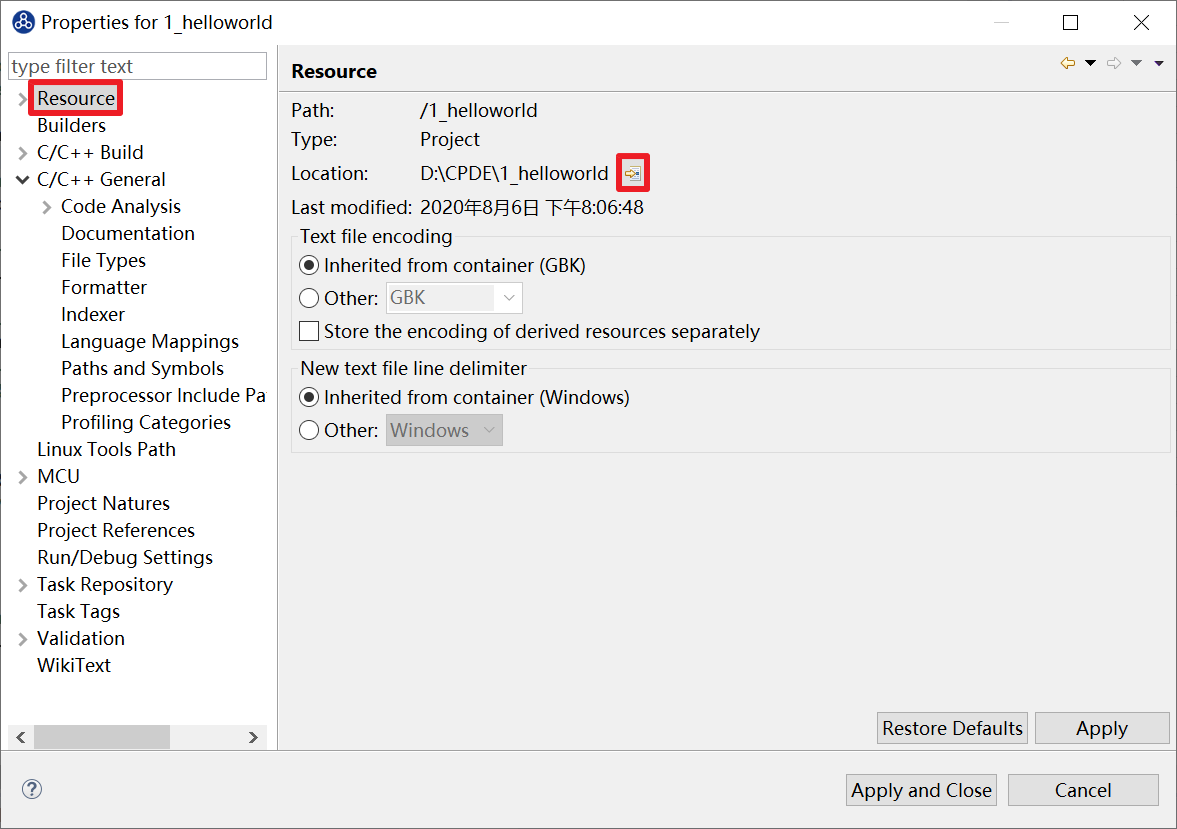Image resolution: width=1177 pixels, height=829 pixels.
Task: Open the back history dropdown arrow
Action: click(1090, 64)
